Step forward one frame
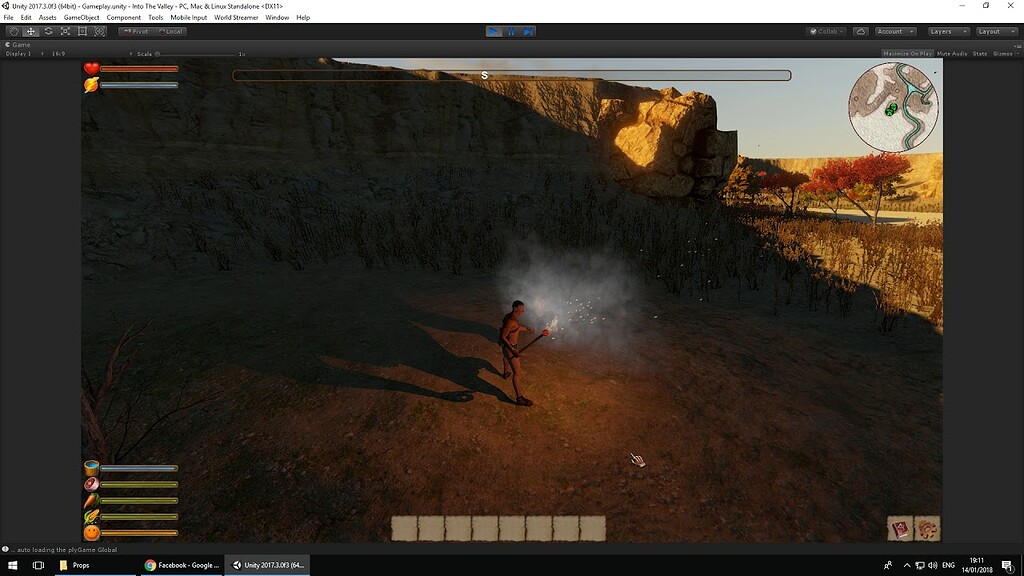1024x576 pixels. click(x=526, y=31)
